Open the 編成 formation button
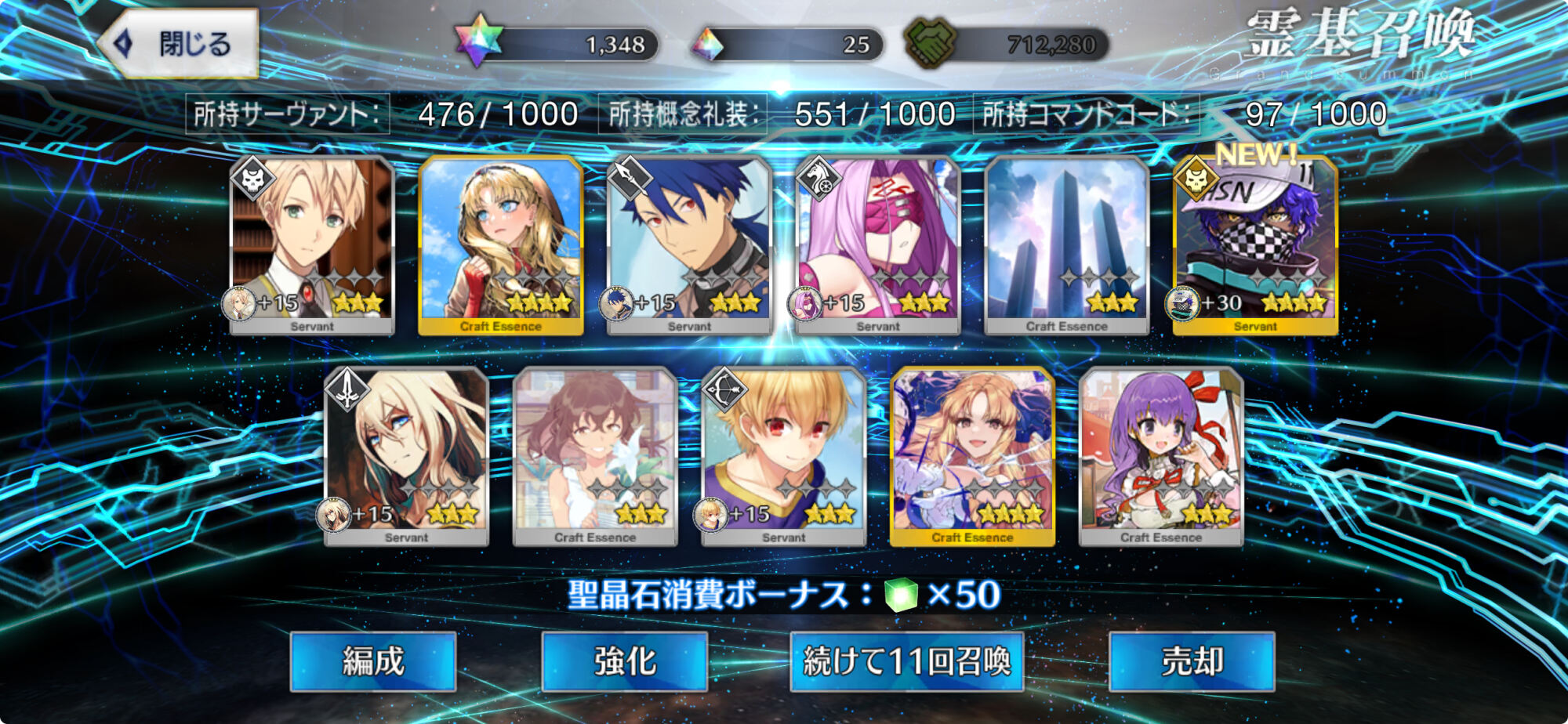 click(x=373, y=662)
